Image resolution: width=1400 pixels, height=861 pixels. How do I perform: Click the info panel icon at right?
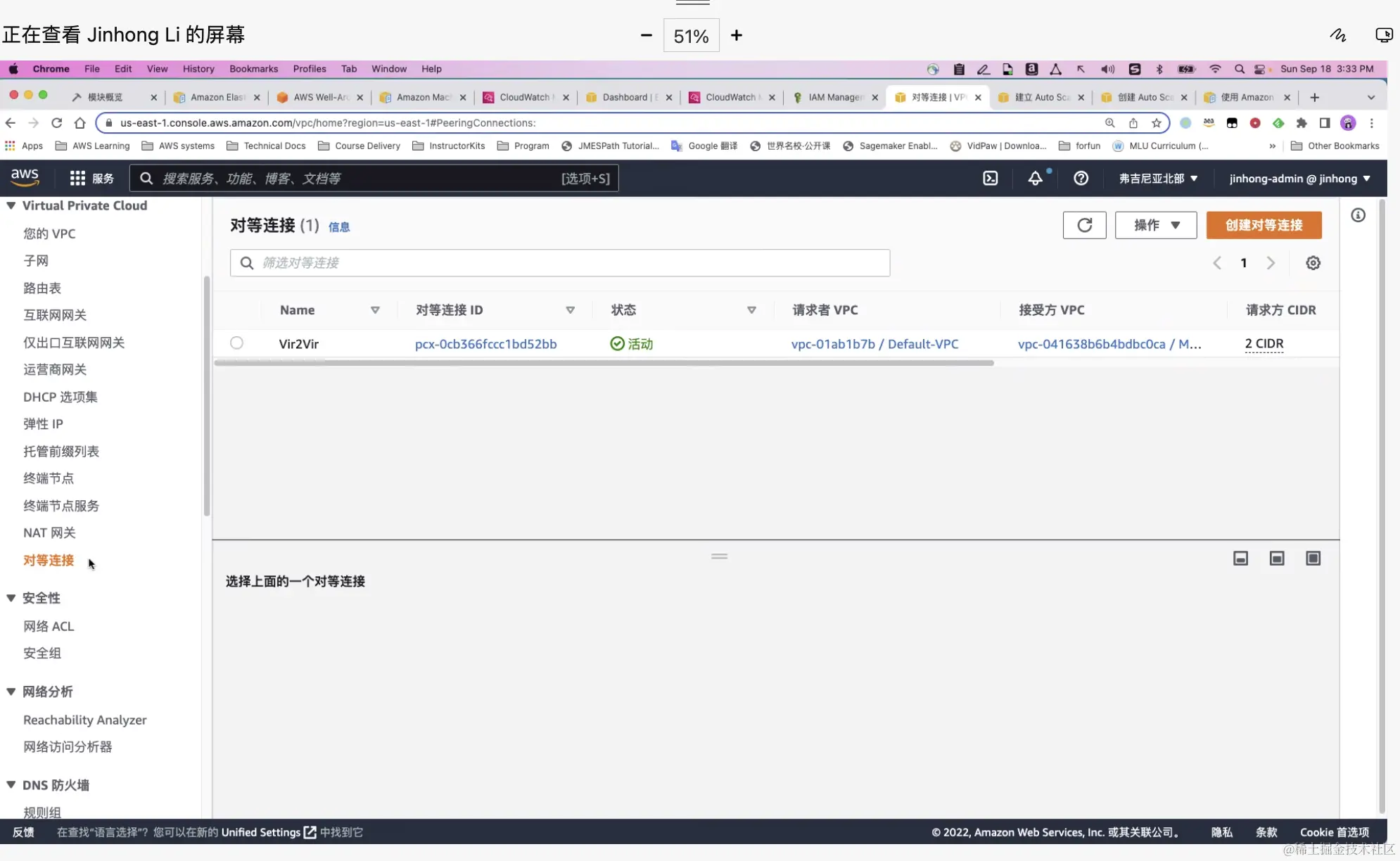pos(1358,215)
